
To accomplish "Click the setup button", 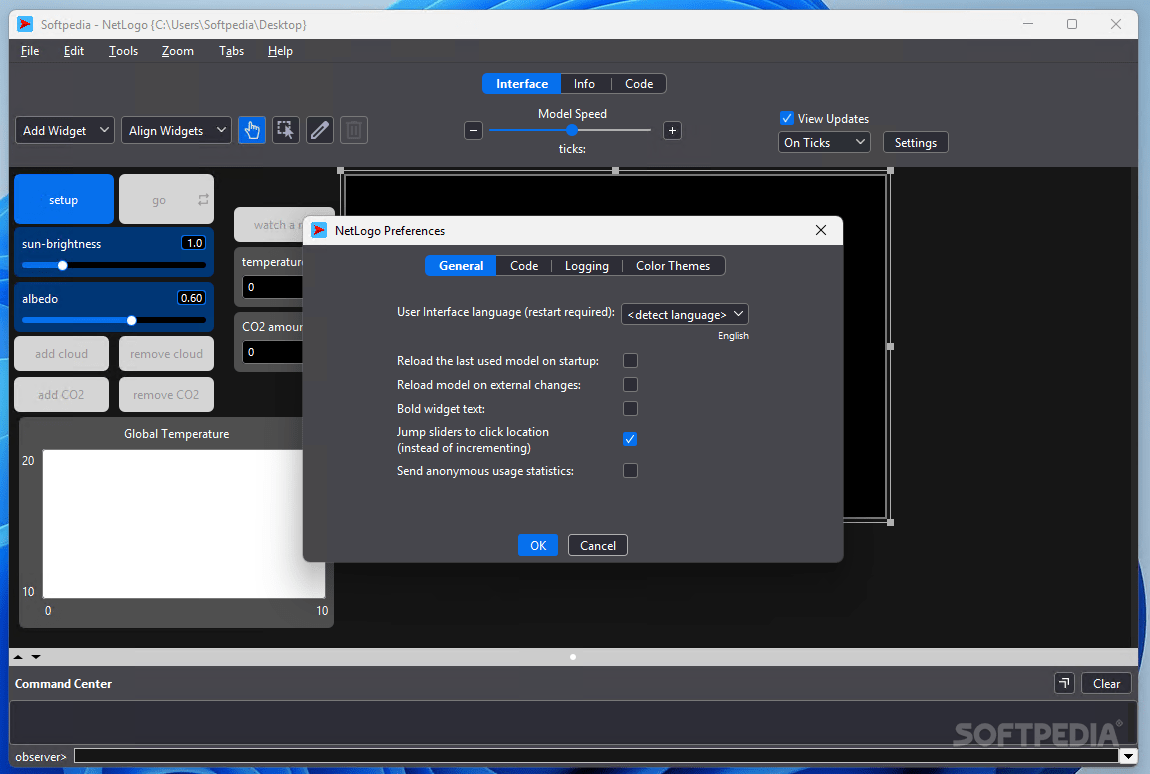I will (64, 199).
